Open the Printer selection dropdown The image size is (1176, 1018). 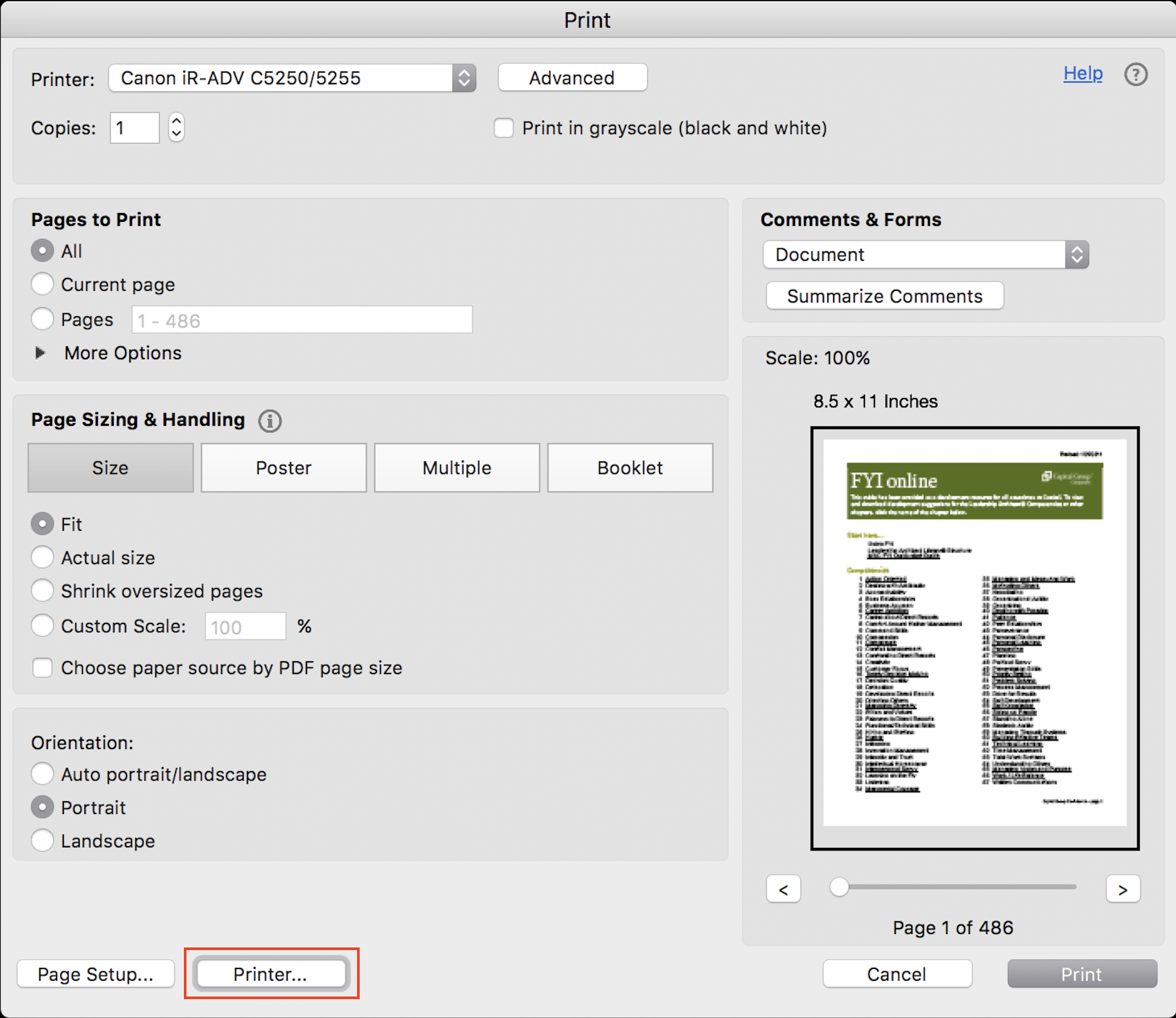pos(292,78)
